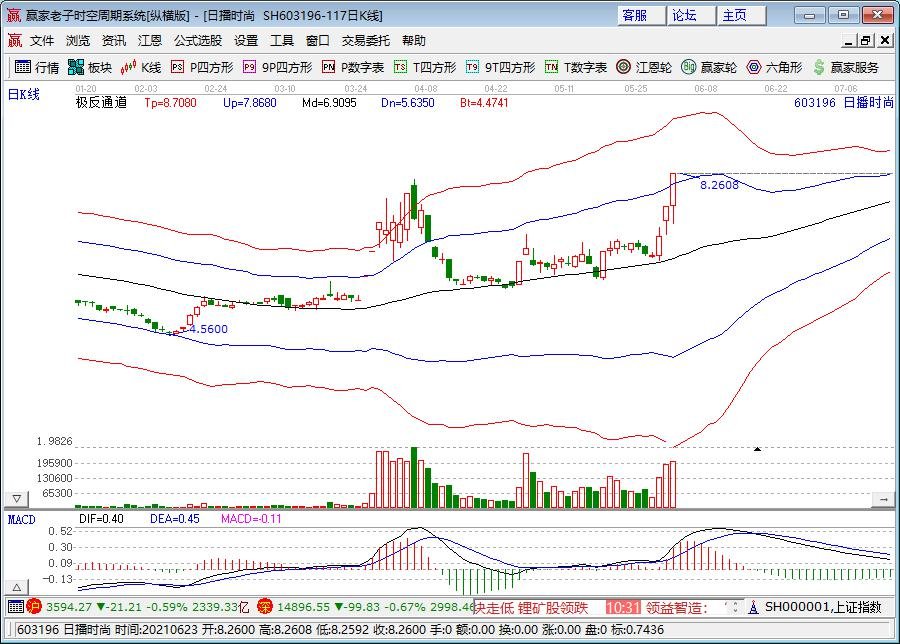Click the index icon beside SH000001
The height and width of the screenshot is (644, 900).
[x=754, y=607]
